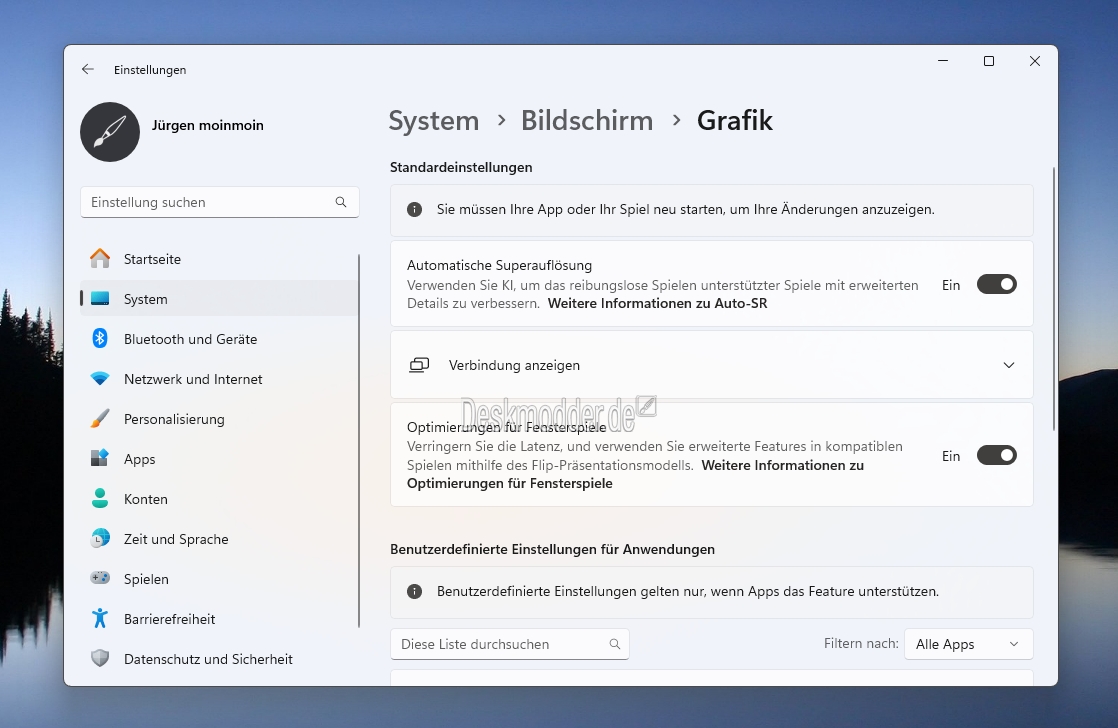This screenshot has height=728, width=1118.
Task: Click the user profile avatar picture
Action: point(110,132)
